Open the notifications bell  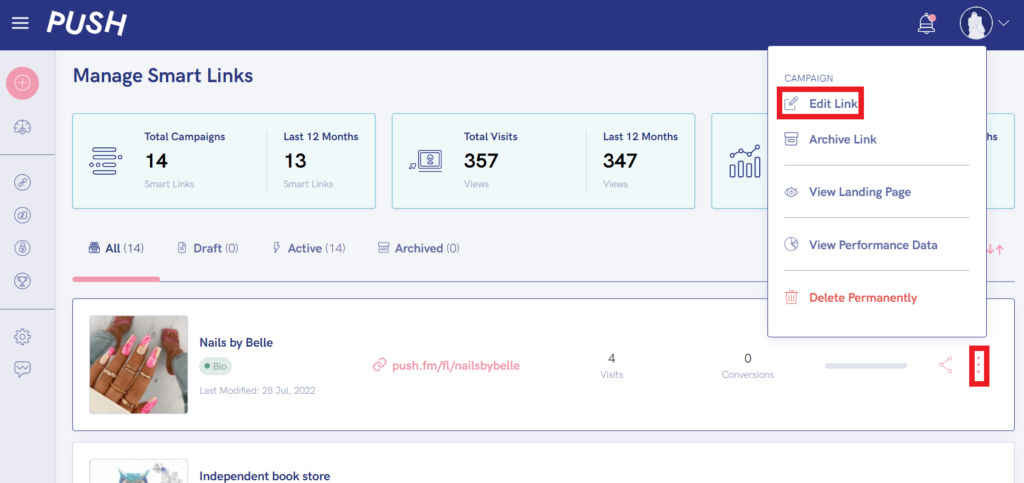[x=926, y=23]
